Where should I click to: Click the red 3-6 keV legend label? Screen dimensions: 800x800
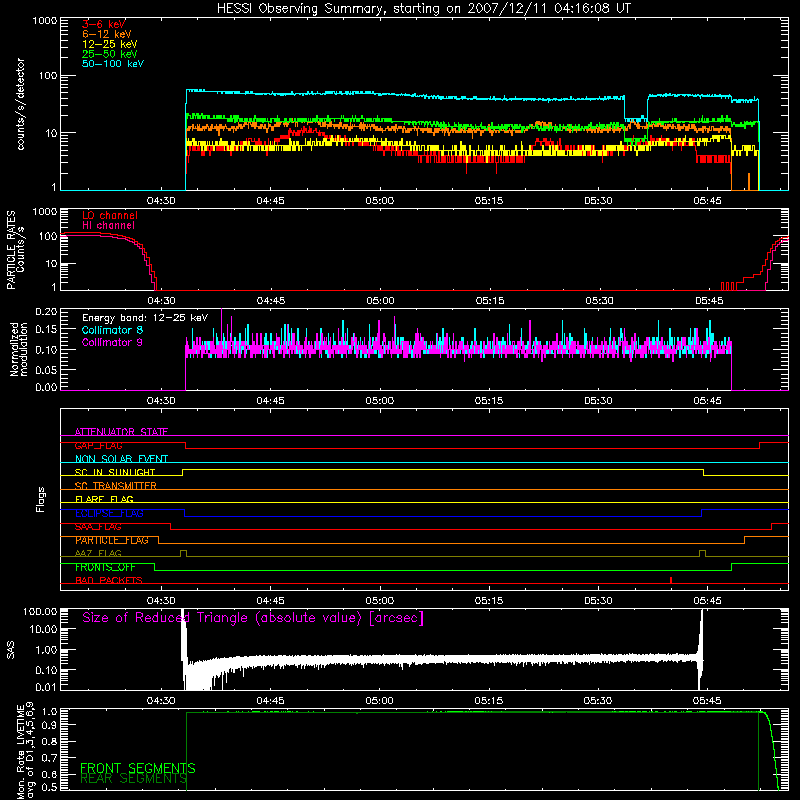pyautogui.click(x=104, y=24)
